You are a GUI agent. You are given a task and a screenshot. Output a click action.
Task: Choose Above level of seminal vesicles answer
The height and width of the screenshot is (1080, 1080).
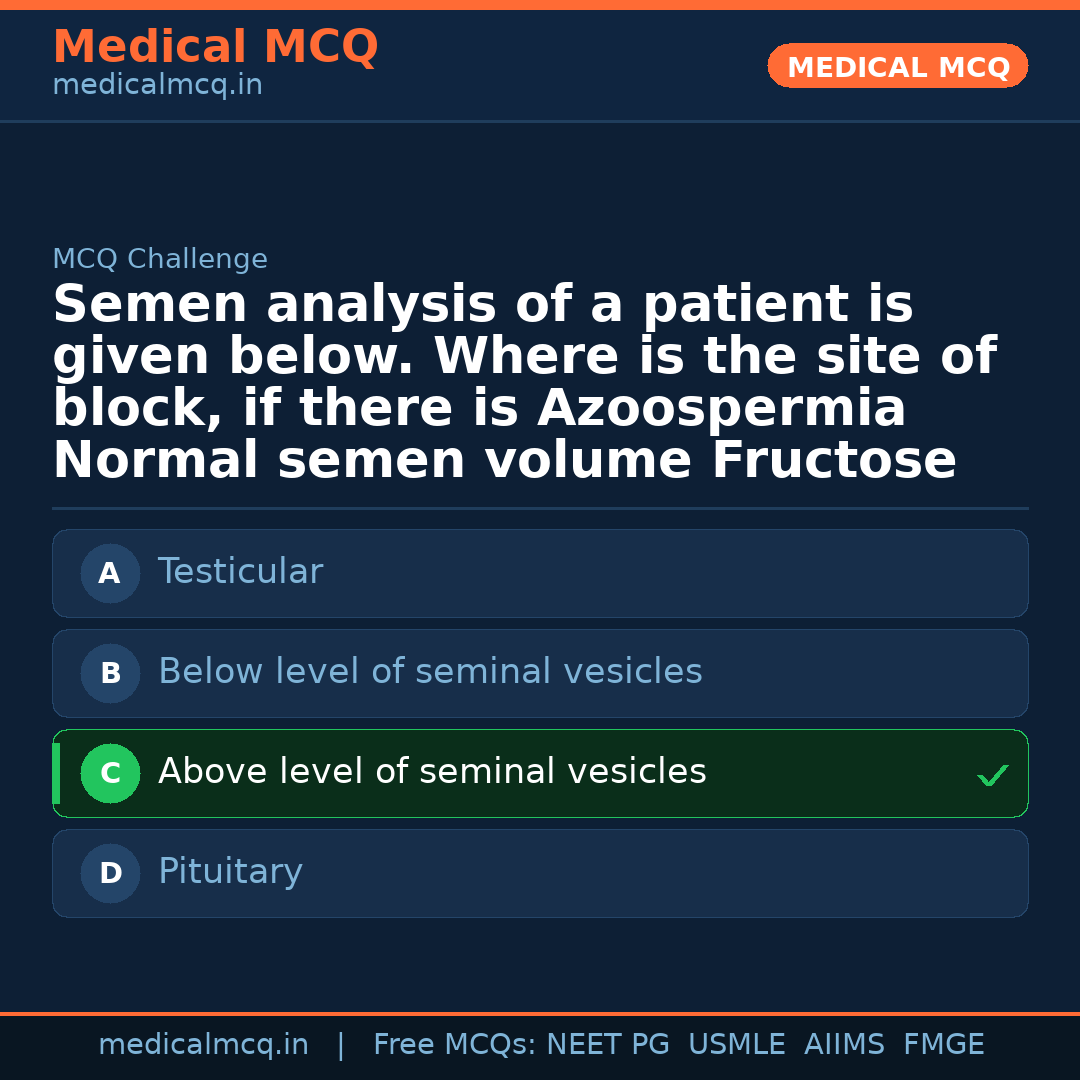432,772
